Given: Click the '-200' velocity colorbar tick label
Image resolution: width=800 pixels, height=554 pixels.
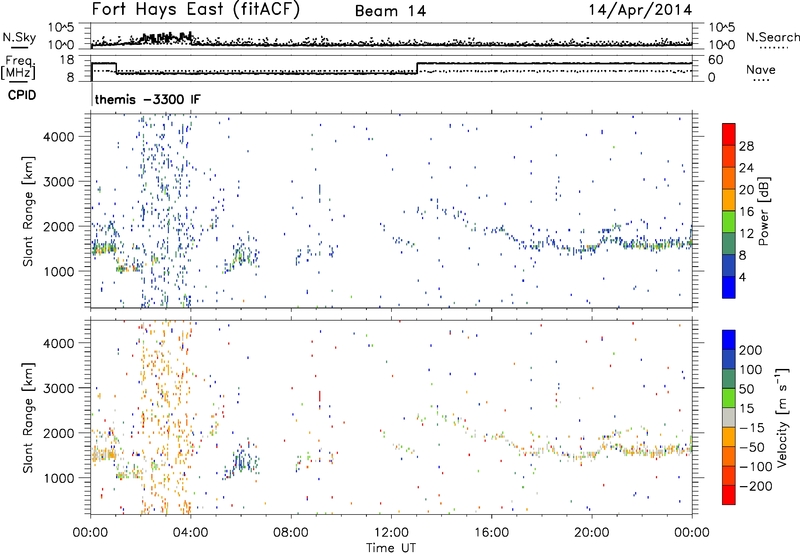Looking at the screenshot, I should pos(754,486).
